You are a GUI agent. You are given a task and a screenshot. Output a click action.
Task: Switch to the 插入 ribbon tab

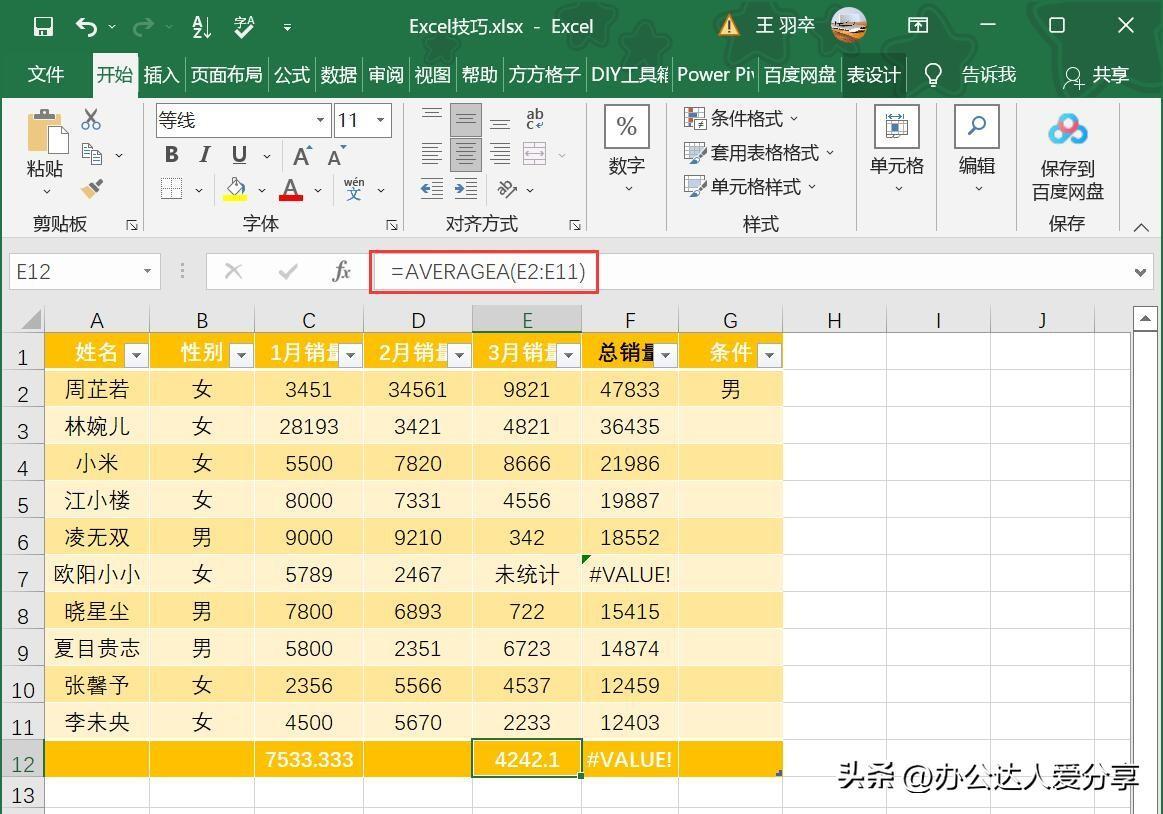(160, 75)
